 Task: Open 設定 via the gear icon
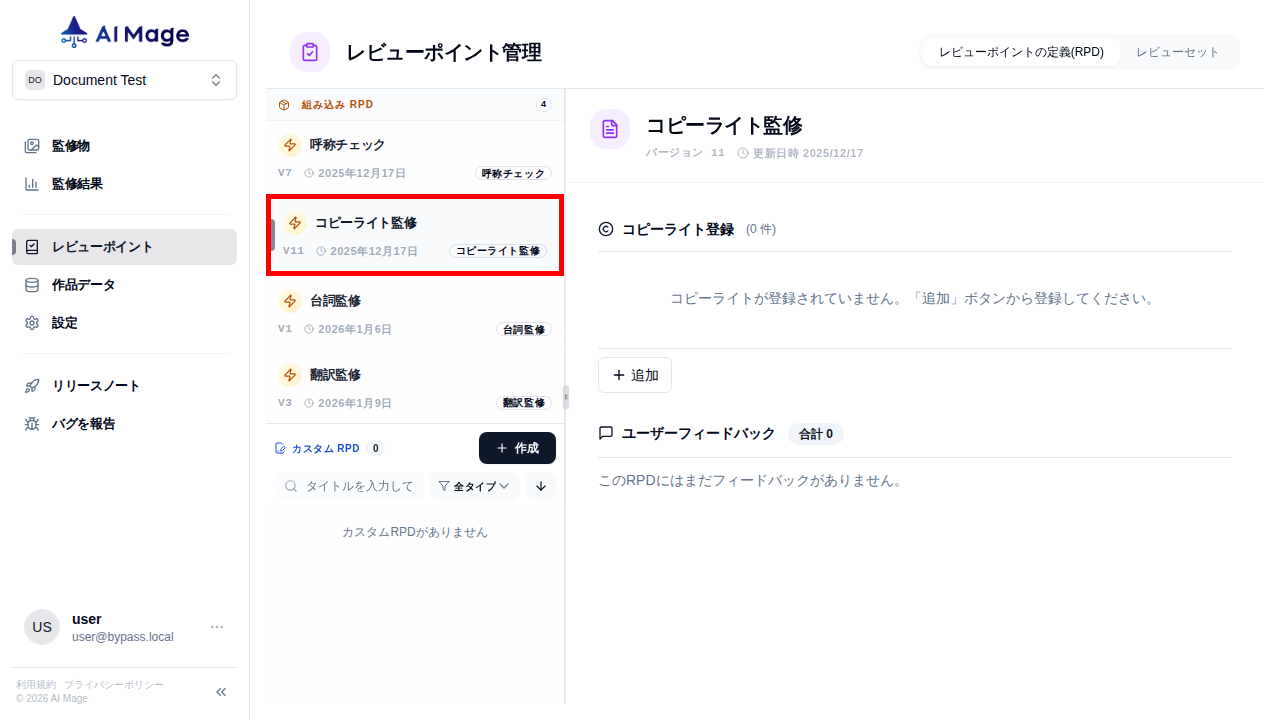coord(31,322)
